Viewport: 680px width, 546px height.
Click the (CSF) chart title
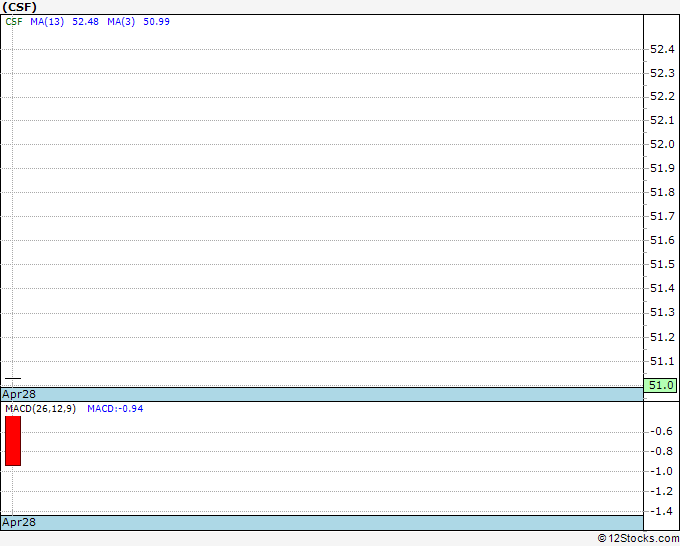[20, 7]
